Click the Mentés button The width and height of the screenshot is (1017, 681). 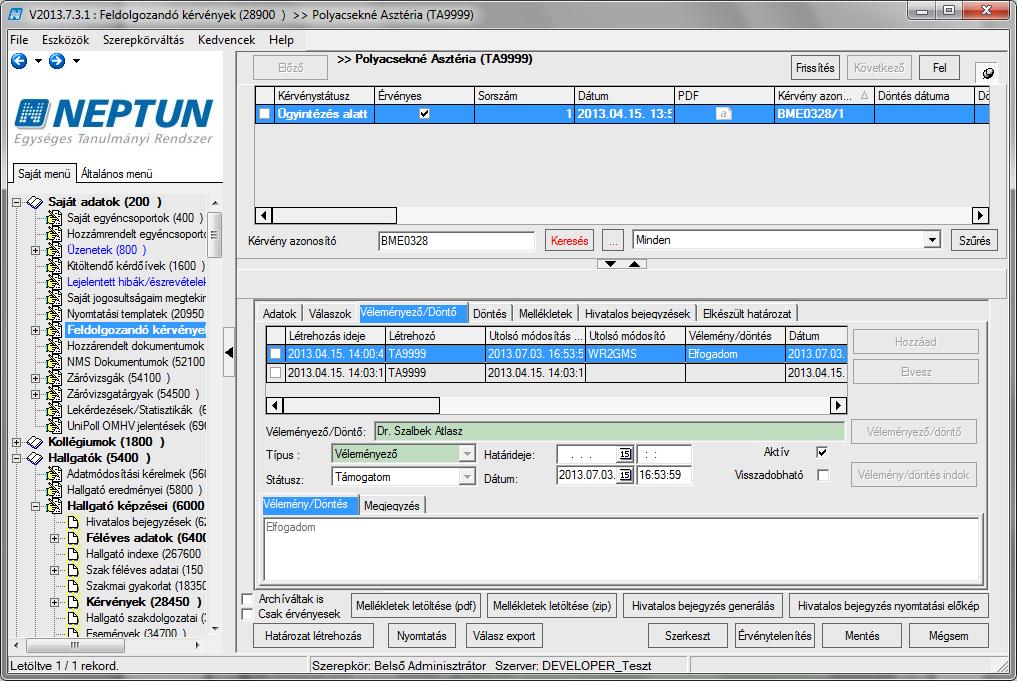click(862, 636)
